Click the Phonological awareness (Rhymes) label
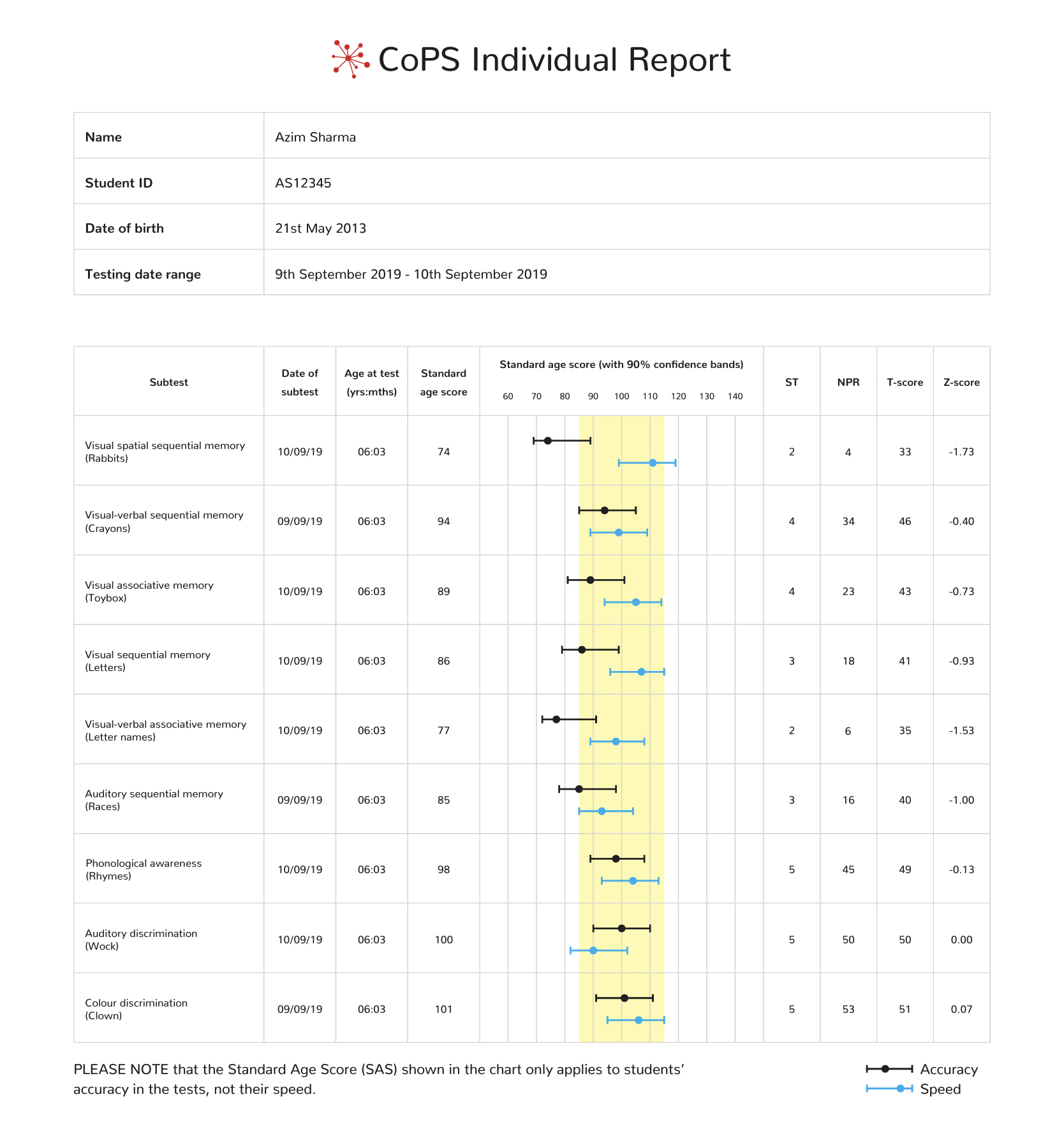The image size is (1064, 1143). click(144, 869)
